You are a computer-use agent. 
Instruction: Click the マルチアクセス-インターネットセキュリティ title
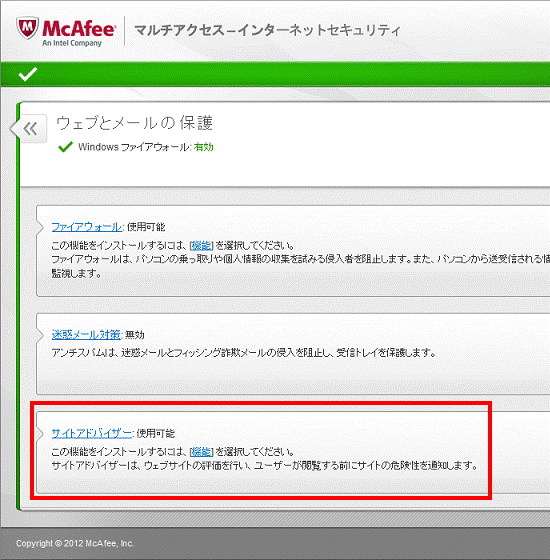(268, 30)
